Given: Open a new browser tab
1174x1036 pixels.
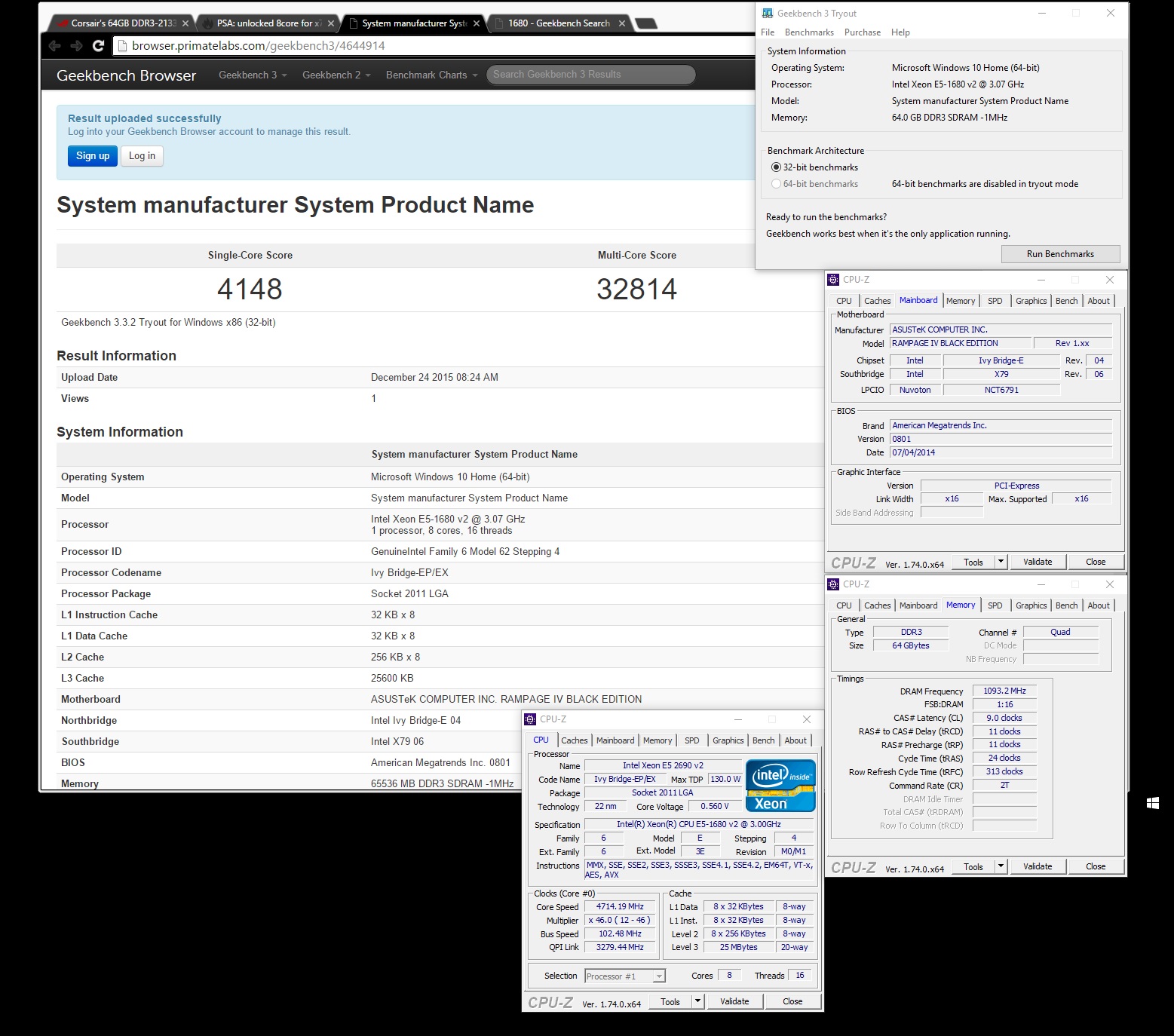Looking at the screenshot, I should (x=647, y=23).
